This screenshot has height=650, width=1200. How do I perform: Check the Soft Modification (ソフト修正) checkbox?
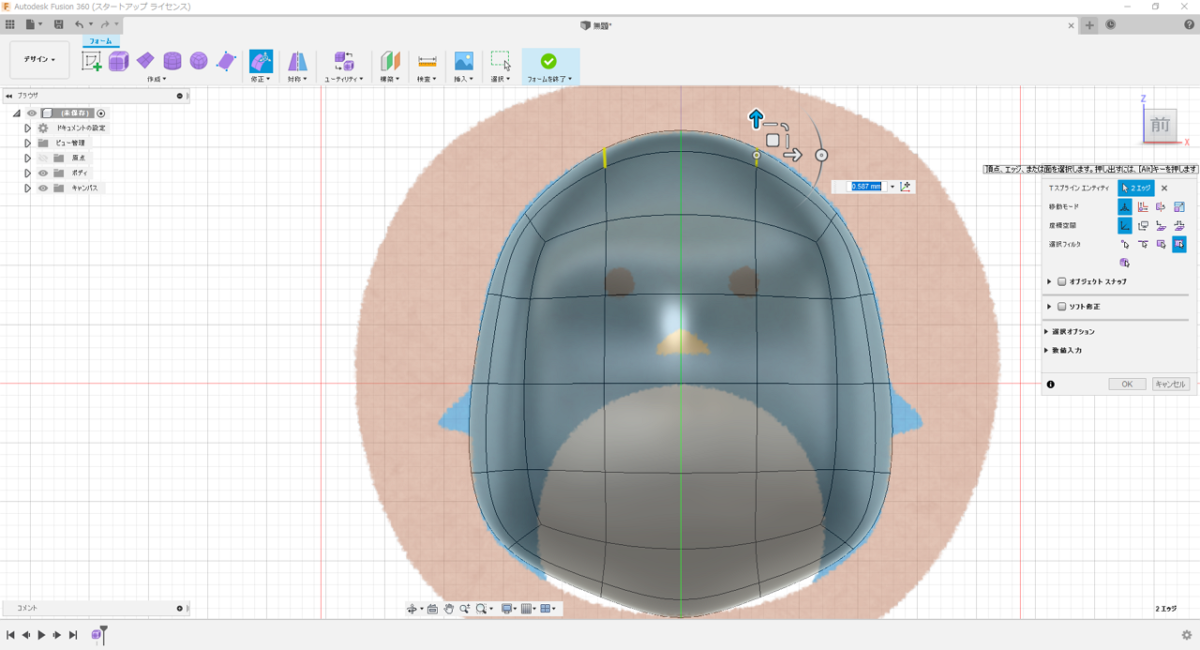(1062, 306)
